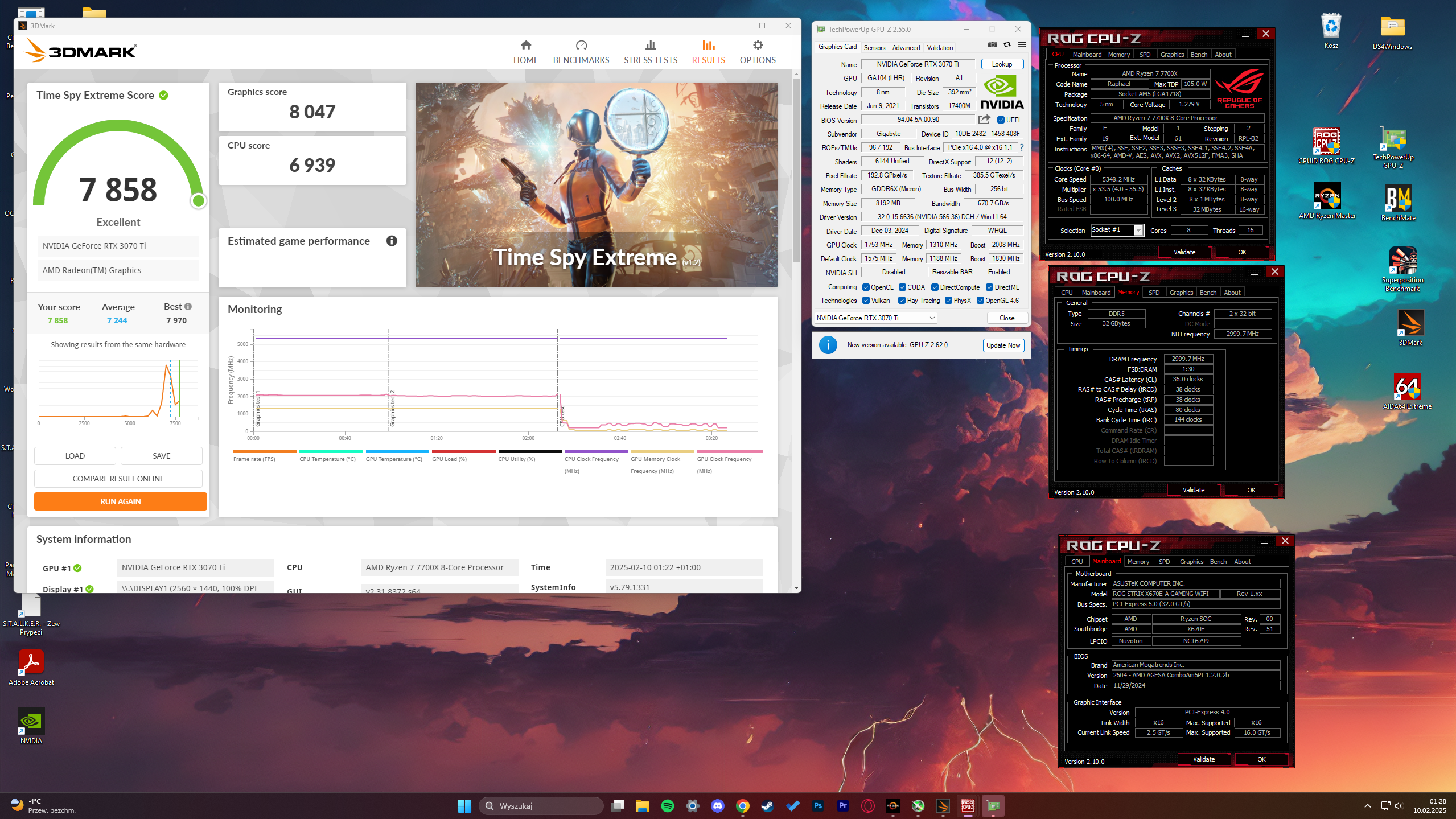This screenshot has width=1456, height=819.
Task: Toggle the OpenCL checkbox in GPU-Z
Action: click(866, 287)
